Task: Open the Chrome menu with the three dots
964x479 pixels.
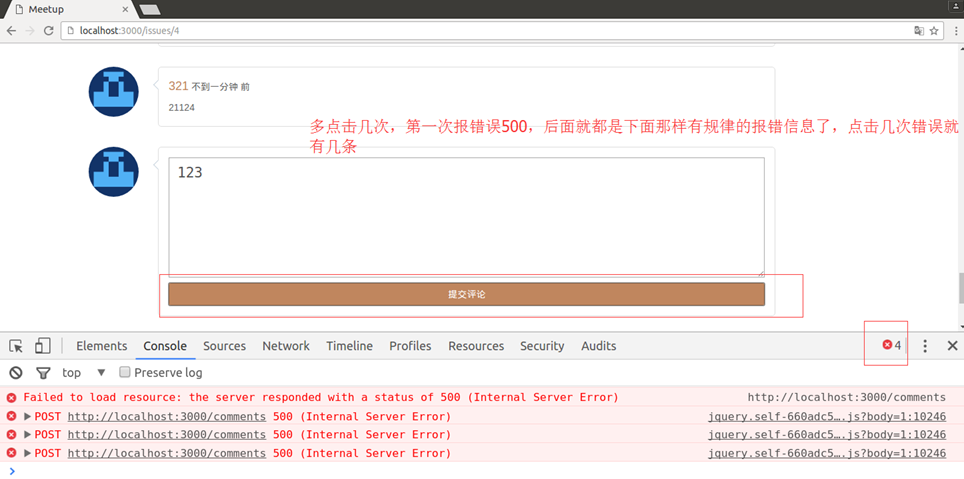Action: tap(957, 31)
